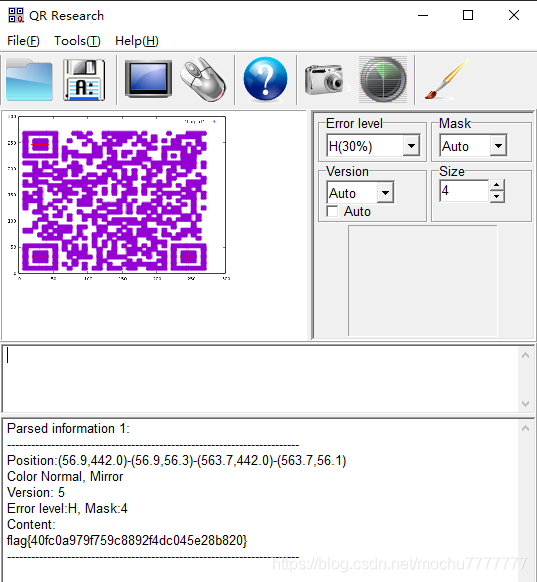Toggle the Auto checkbox under Version
Image resolution: width=537 pixels, height=582 pixels.
point(332,212)
